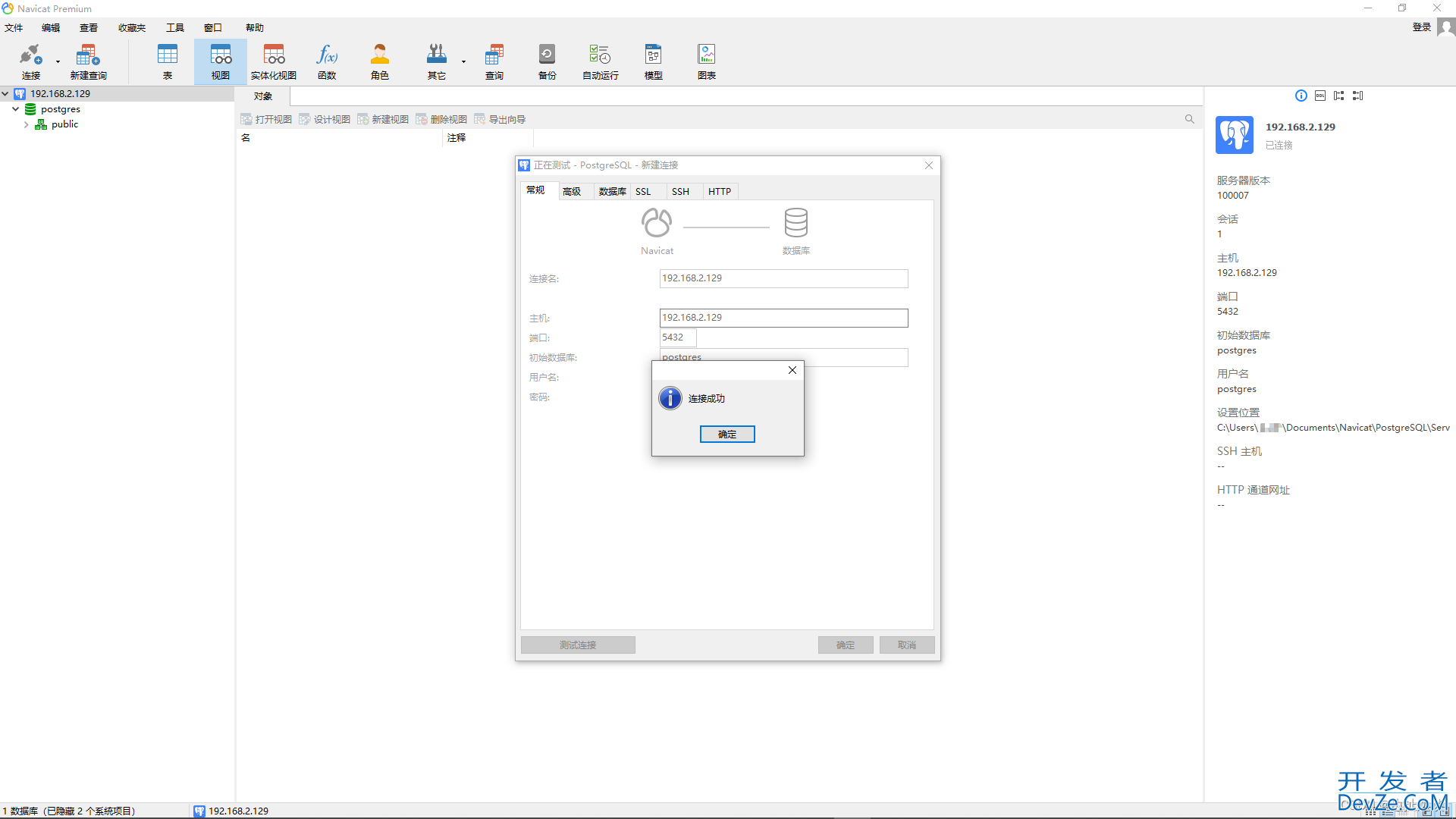Open dropdown arrow next to 其它 icon
This screenshot has width=1456, height=819.
point(463,61)
